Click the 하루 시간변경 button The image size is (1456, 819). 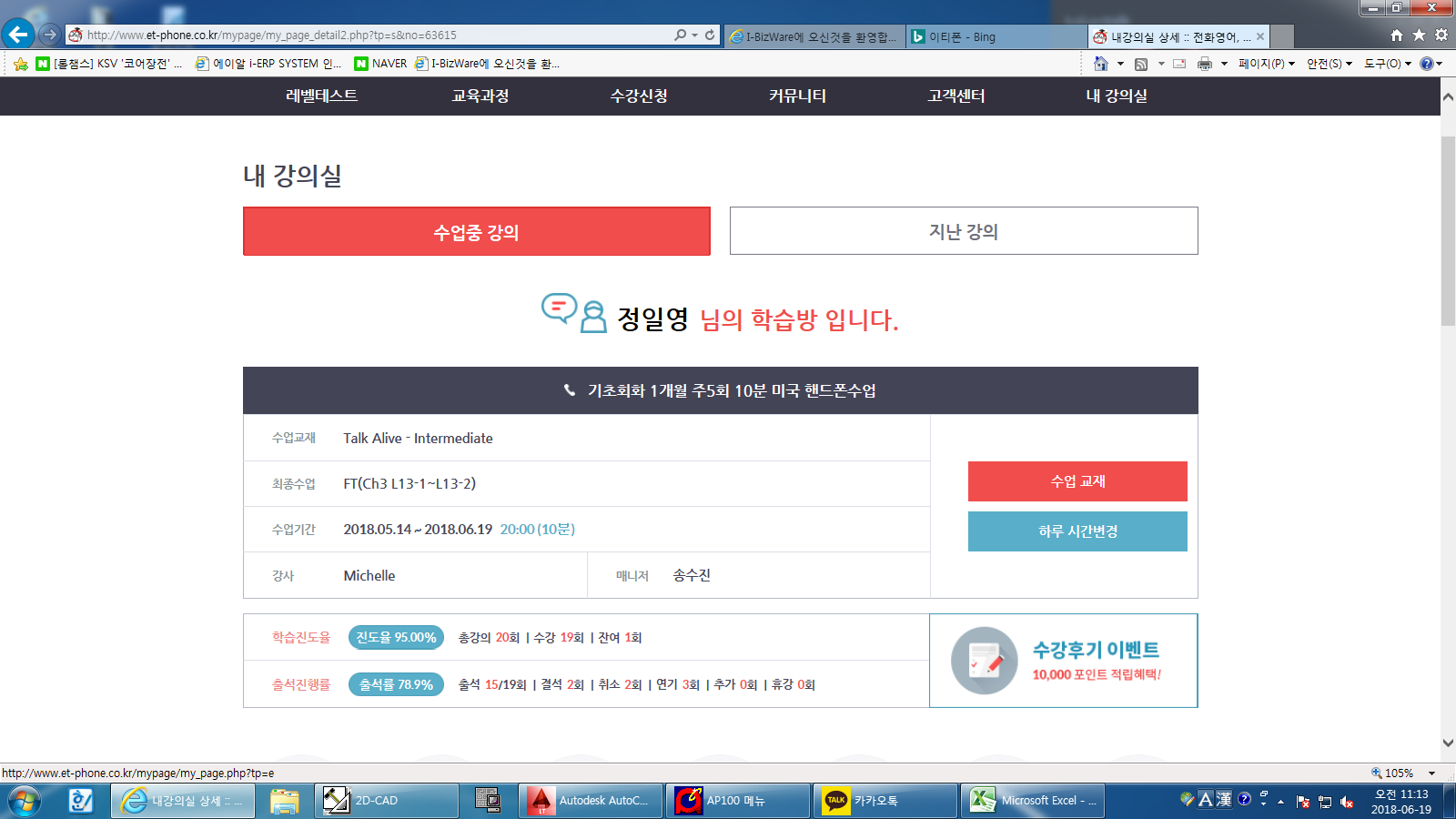click(1077, 531)
